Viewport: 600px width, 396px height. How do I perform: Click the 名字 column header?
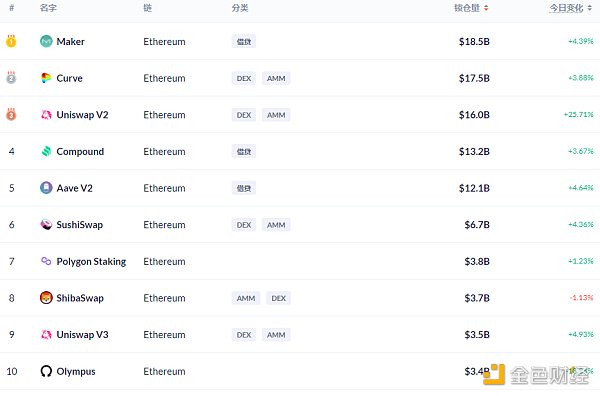click(x=48, y=8)
